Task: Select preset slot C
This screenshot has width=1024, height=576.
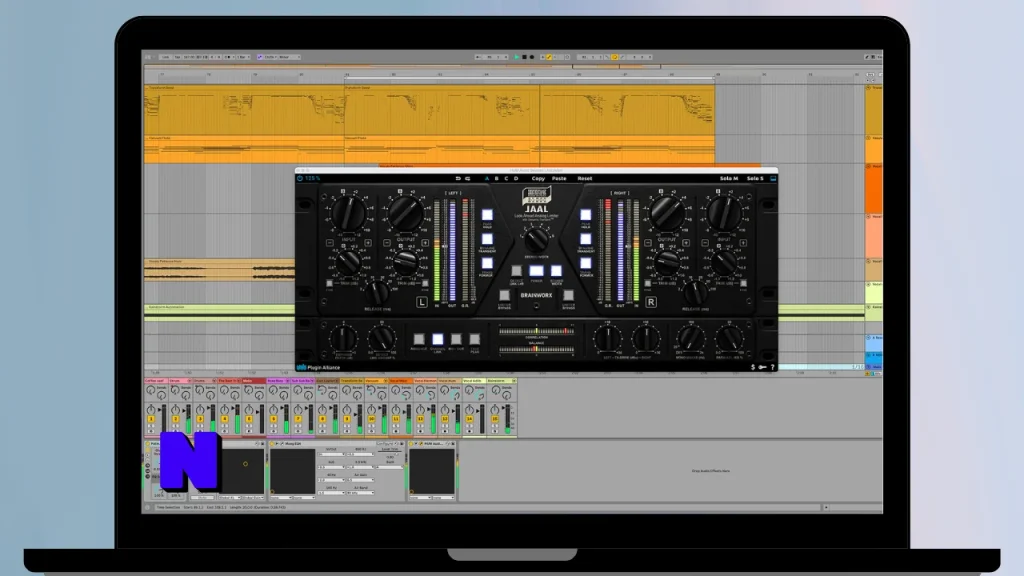Action: 506,178
